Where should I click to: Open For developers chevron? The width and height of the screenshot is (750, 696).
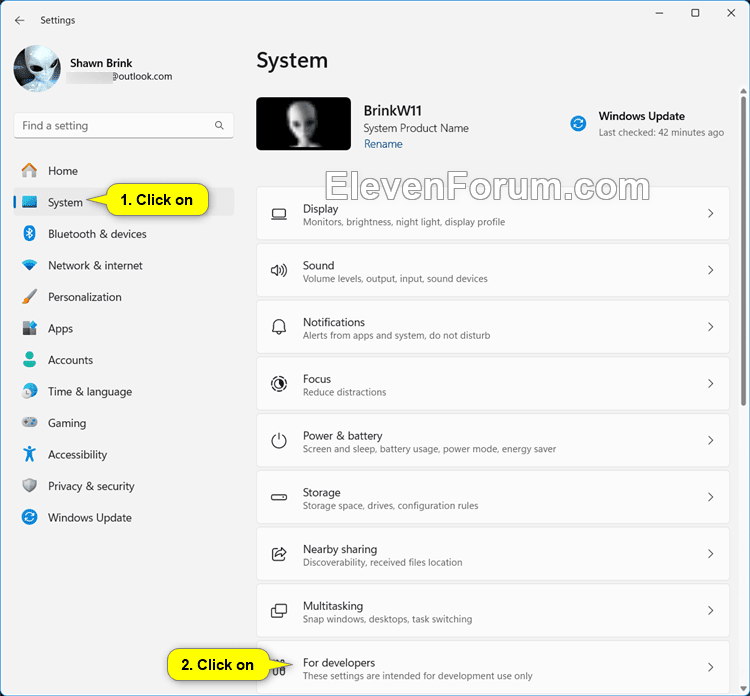coord(710,667)
